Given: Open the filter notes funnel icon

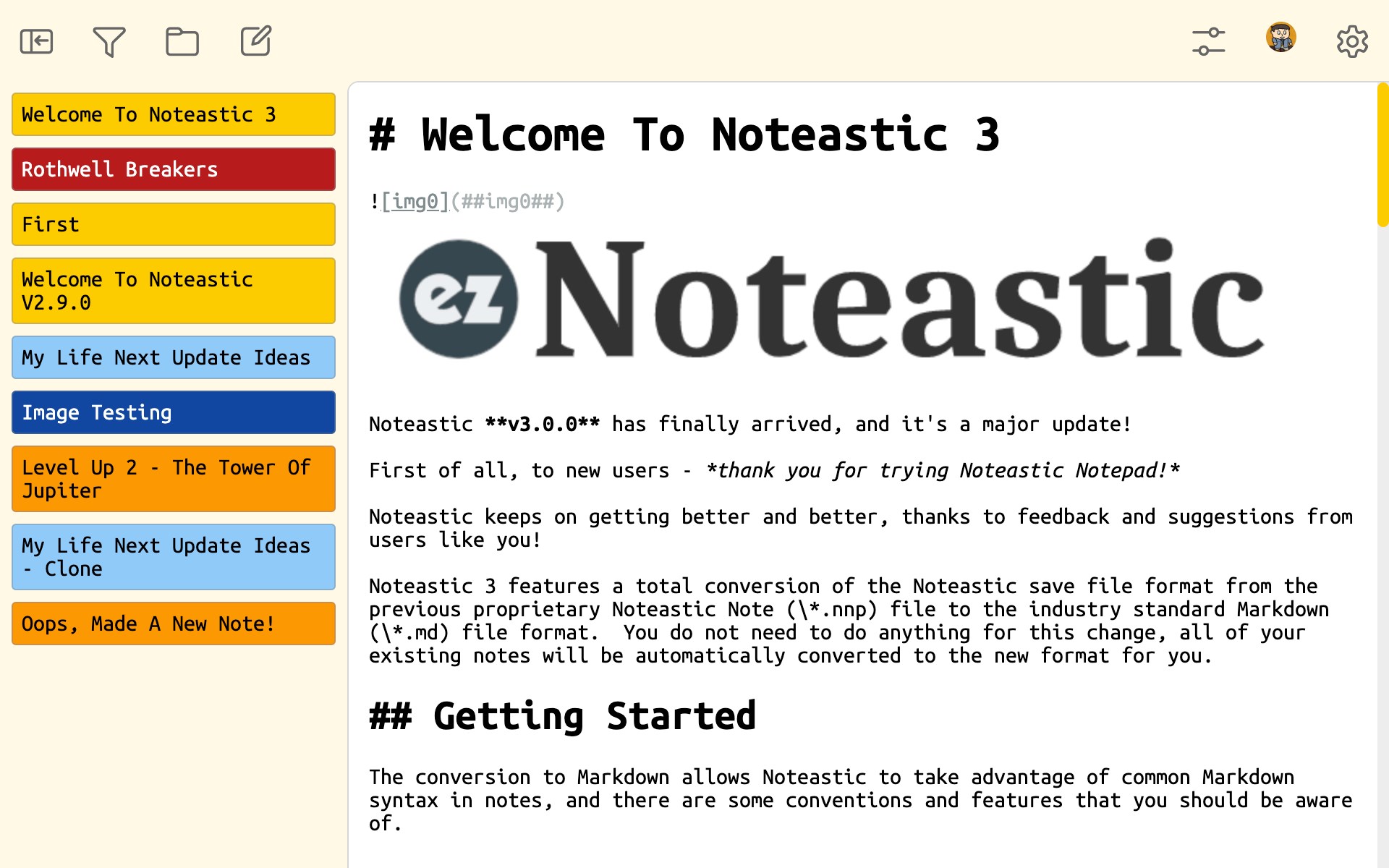Looking at the screenshot, I should tap(109, 41).
